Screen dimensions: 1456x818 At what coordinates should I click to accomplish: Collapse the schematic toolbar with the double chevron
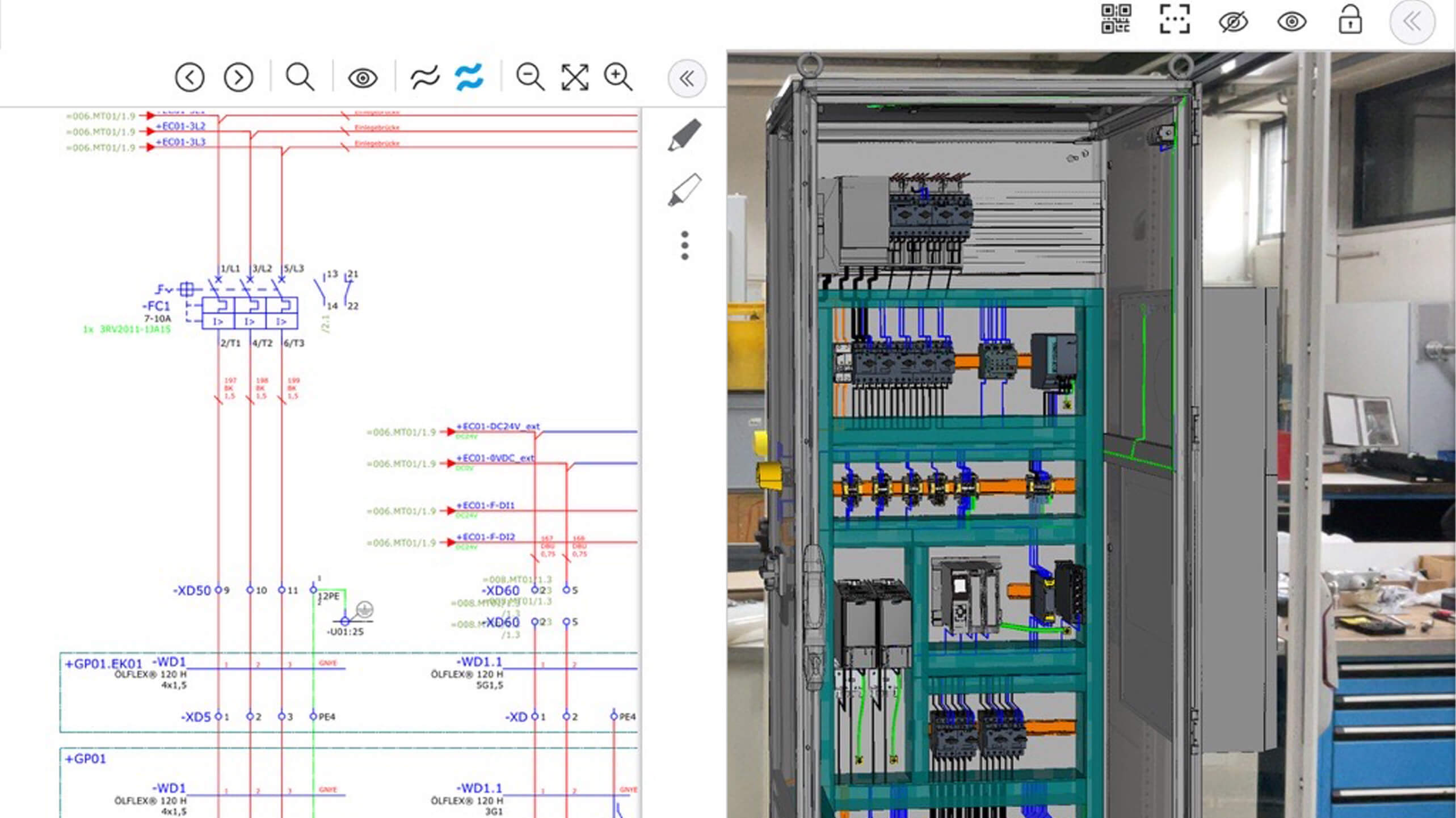687,79
